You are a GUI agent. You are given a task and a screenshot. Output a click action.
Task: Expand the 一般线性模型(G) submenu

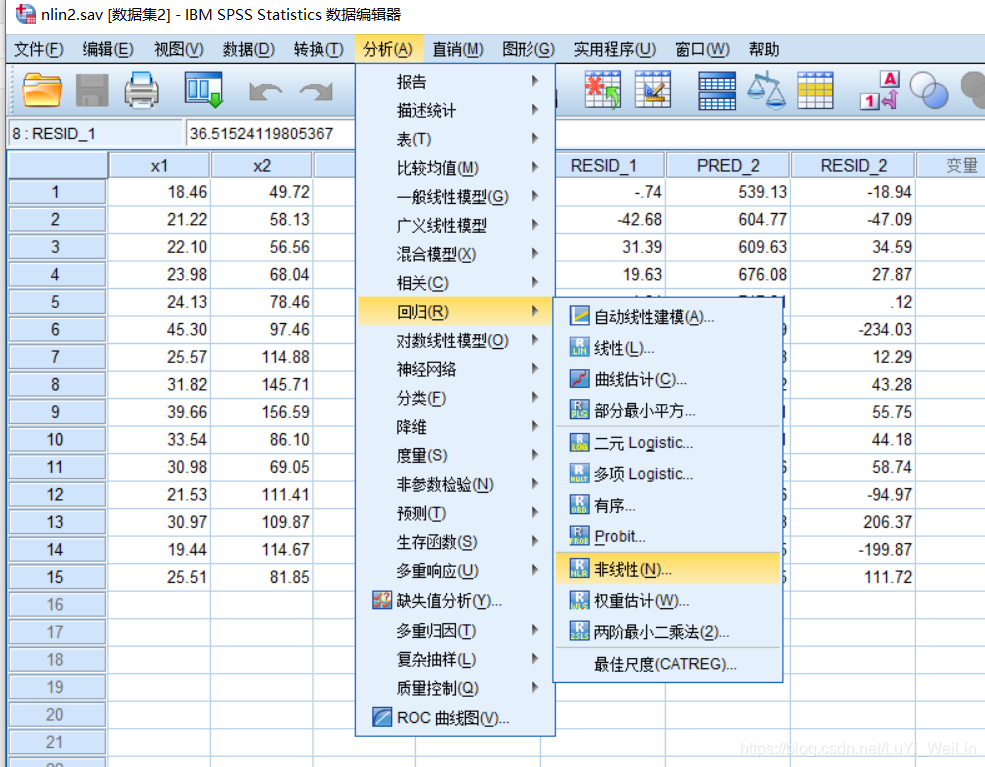(455, 197)
